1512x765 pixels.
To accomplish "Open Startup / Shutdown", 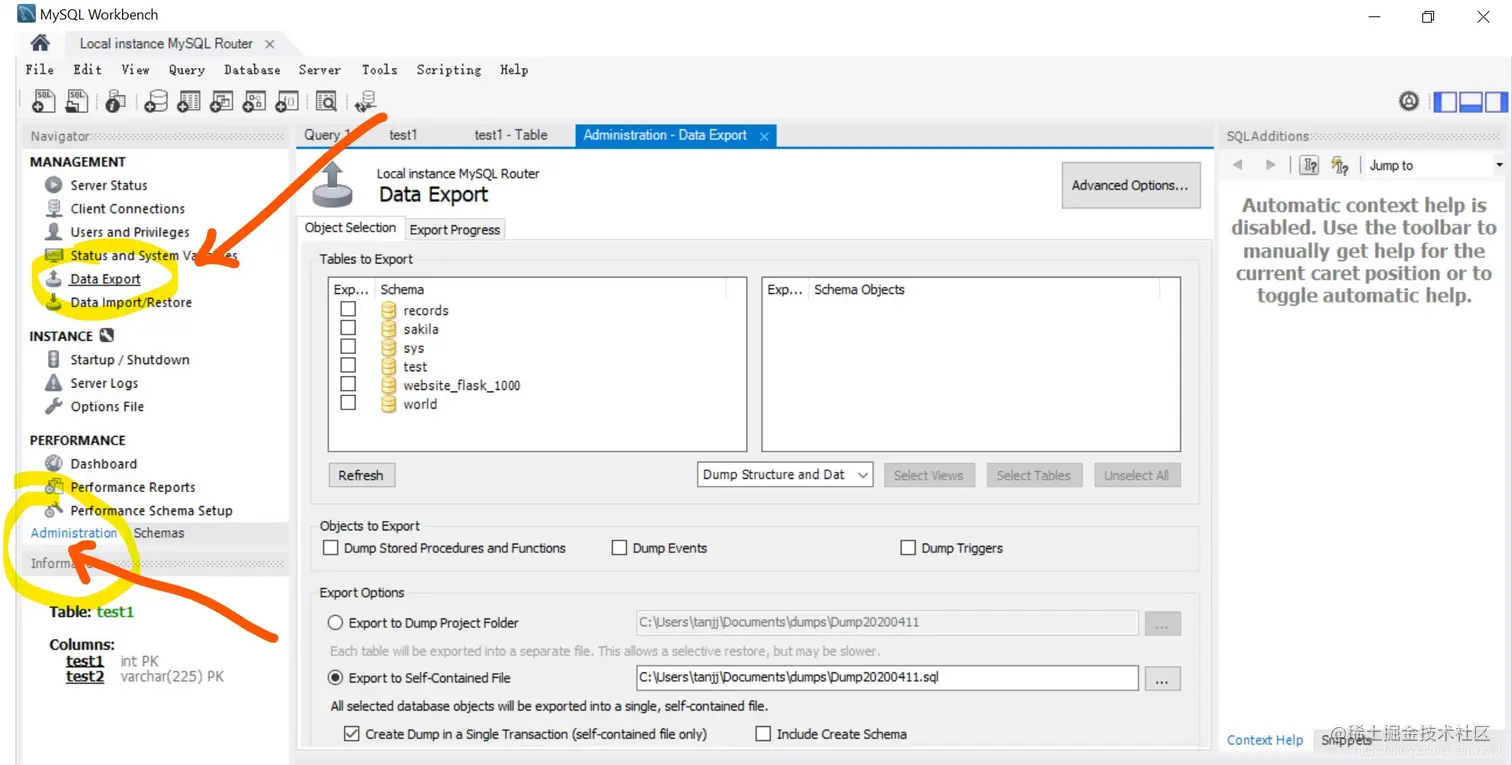I will point(129,359).
